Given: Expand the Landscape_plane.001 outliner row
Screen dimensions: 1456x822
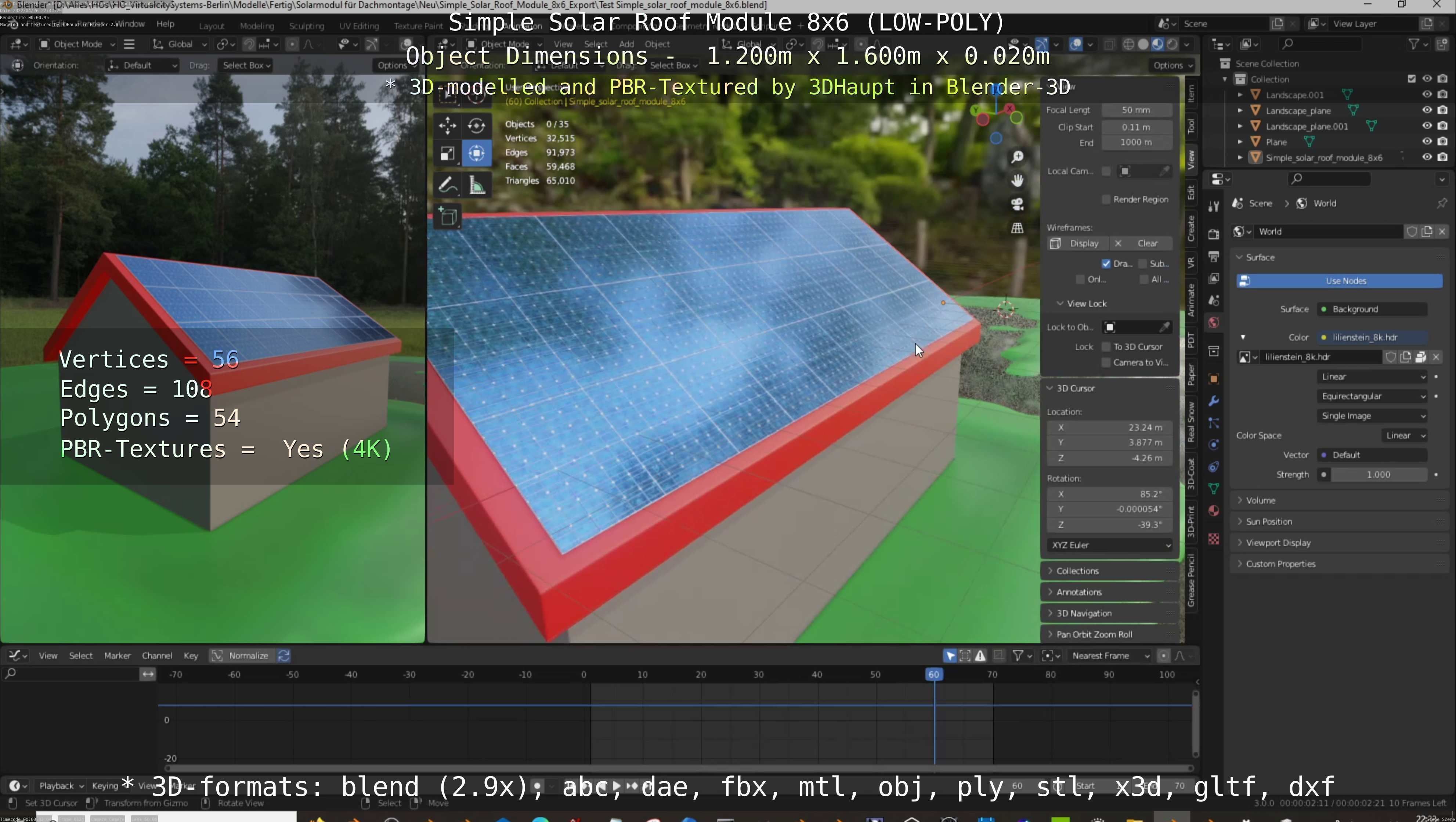Looking at the screenshot, I should (1239, 126).
